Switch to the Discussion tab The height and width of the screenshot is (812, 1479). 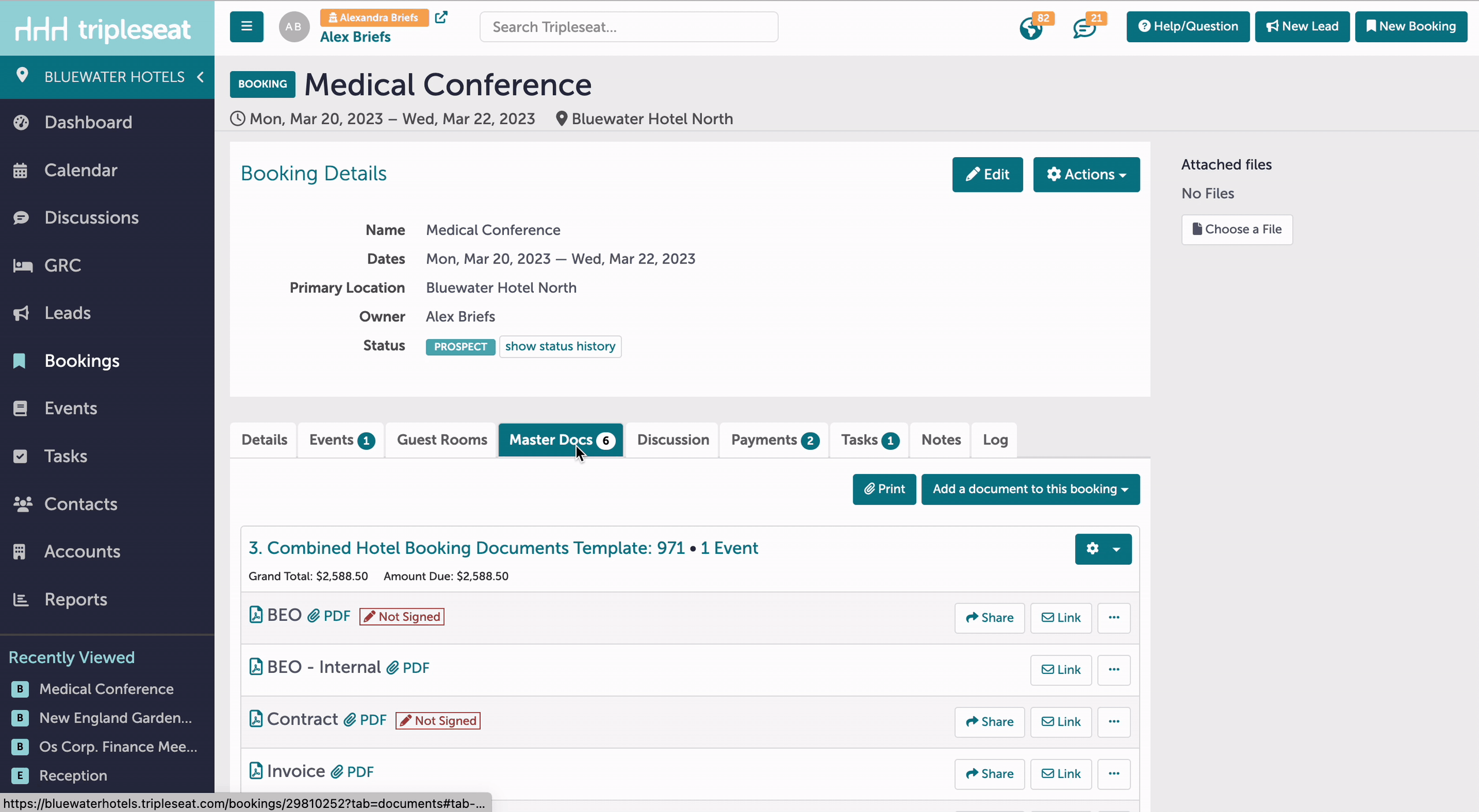tap(673, 440)
